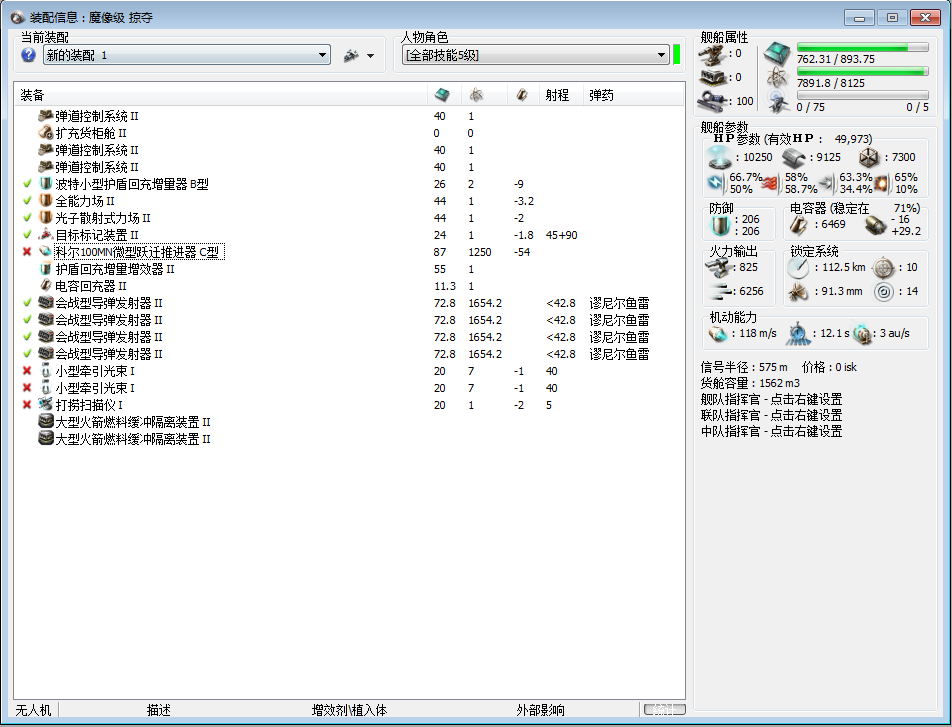The height and width of the screenshot is (727, 952).
Task: Click the blue help question-mark icon
Action: (x=28, y=55)
